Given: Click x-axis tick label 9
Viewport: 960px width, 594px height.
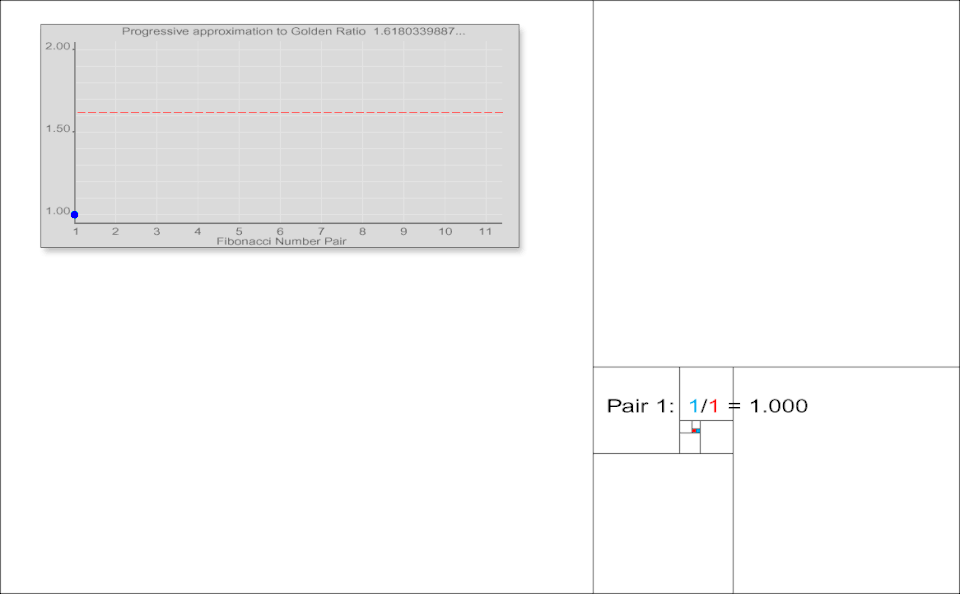Looking at the screenshot, I should [x=403, y=232].
